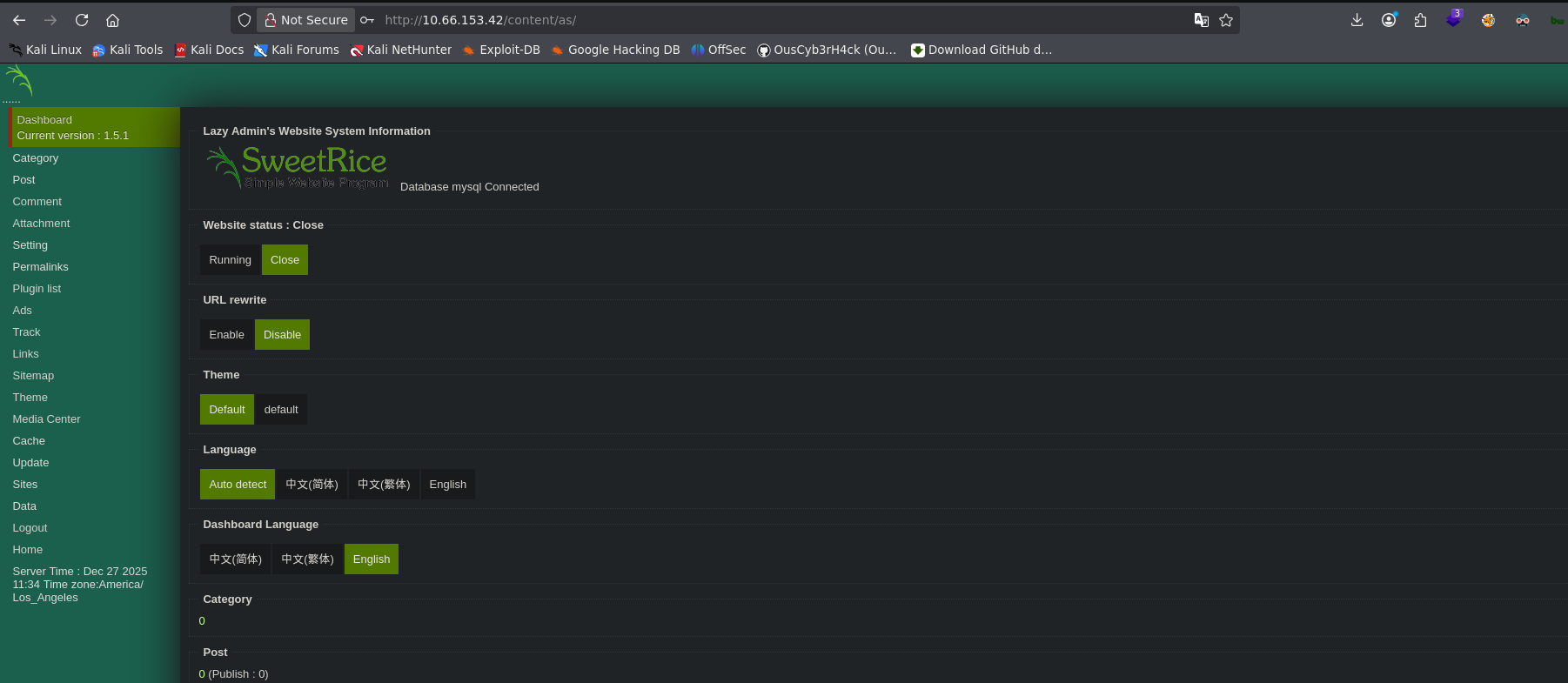Click the SweetRice leaf logo in header
1568x683 pixels.
(19, 80)
